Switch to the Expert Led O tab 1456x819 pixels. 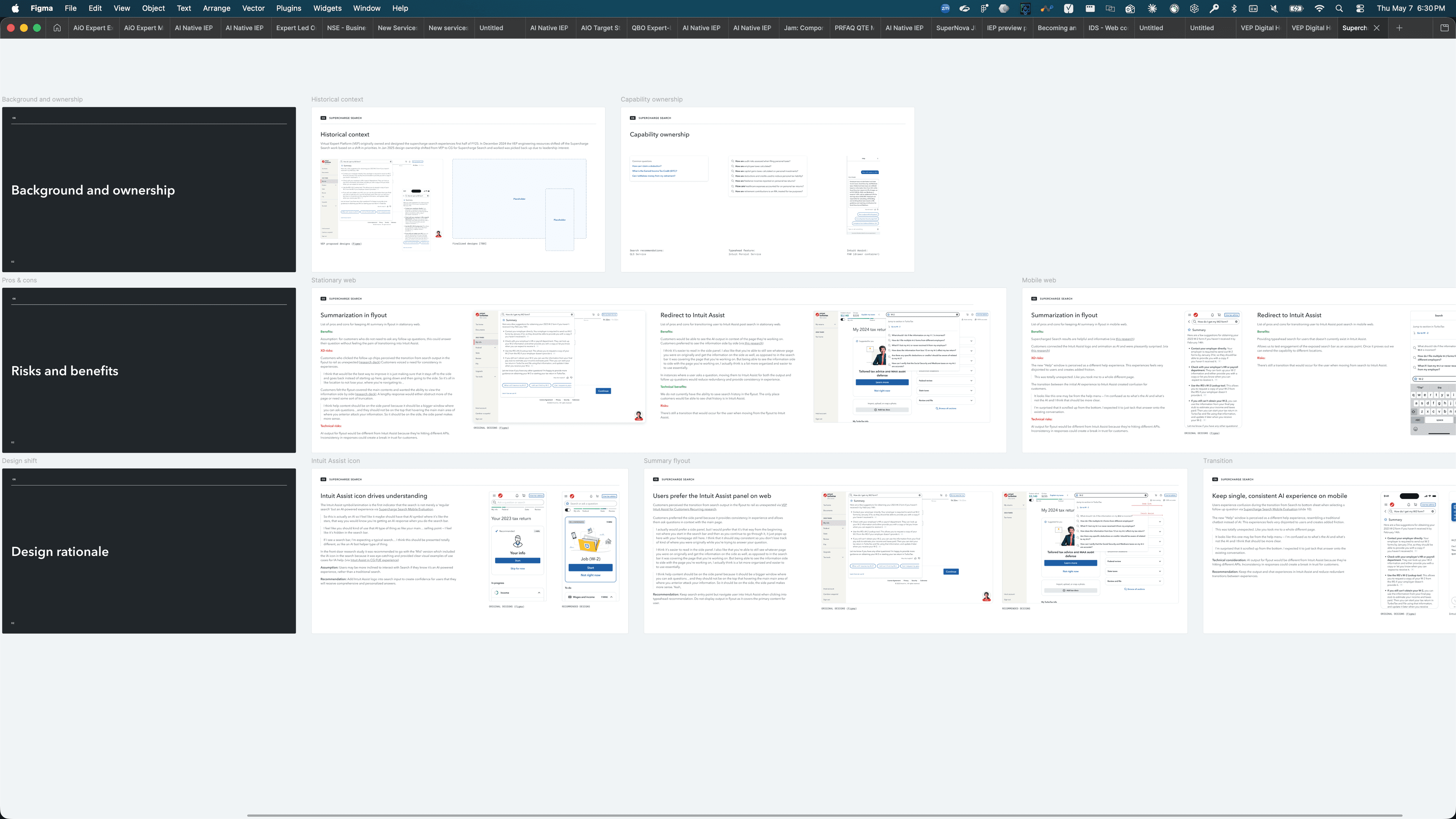pos(296,28)
